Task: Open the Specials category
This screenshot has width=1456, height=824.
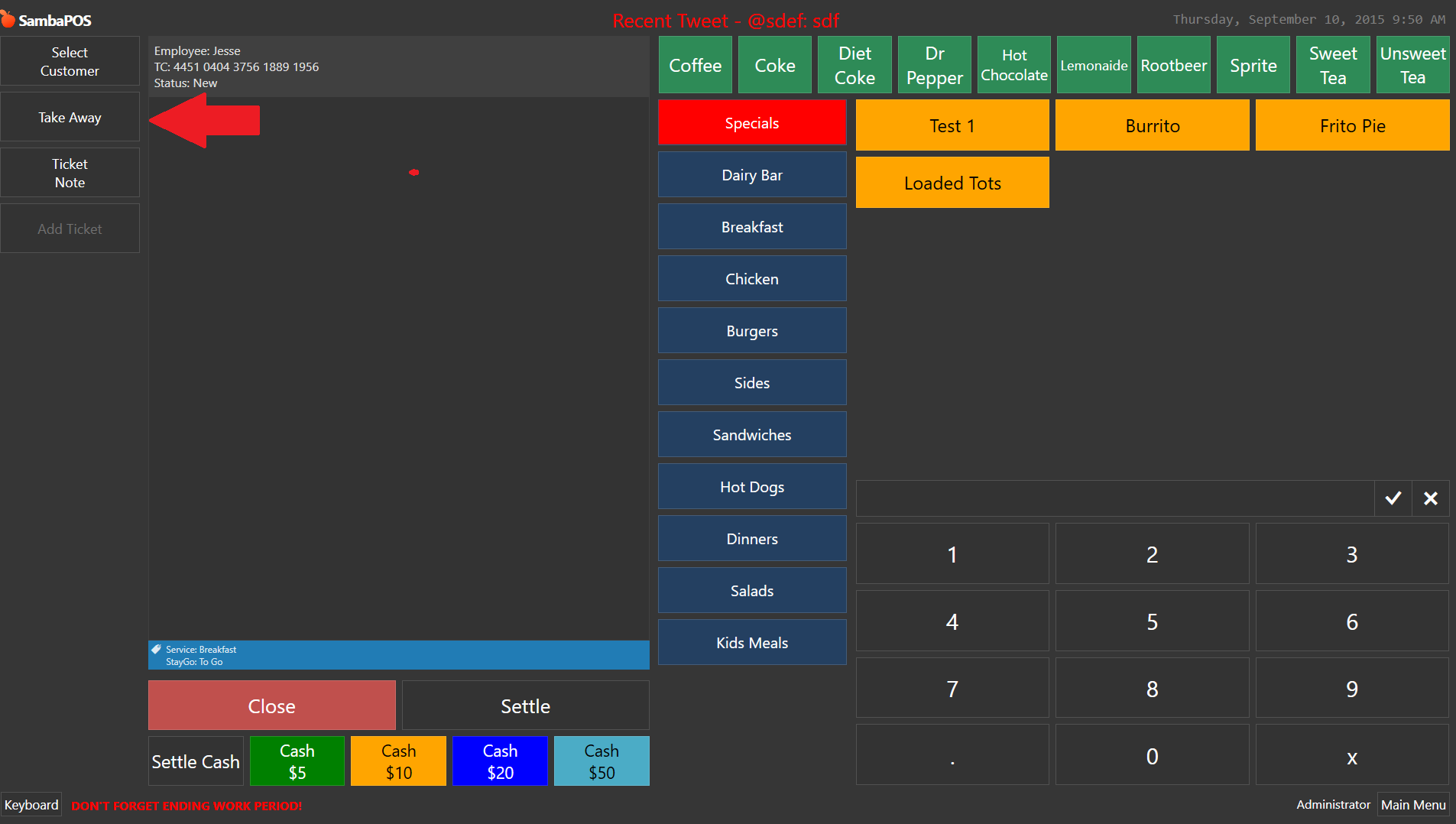Action: pyautogui.click(x=751, y=123)
